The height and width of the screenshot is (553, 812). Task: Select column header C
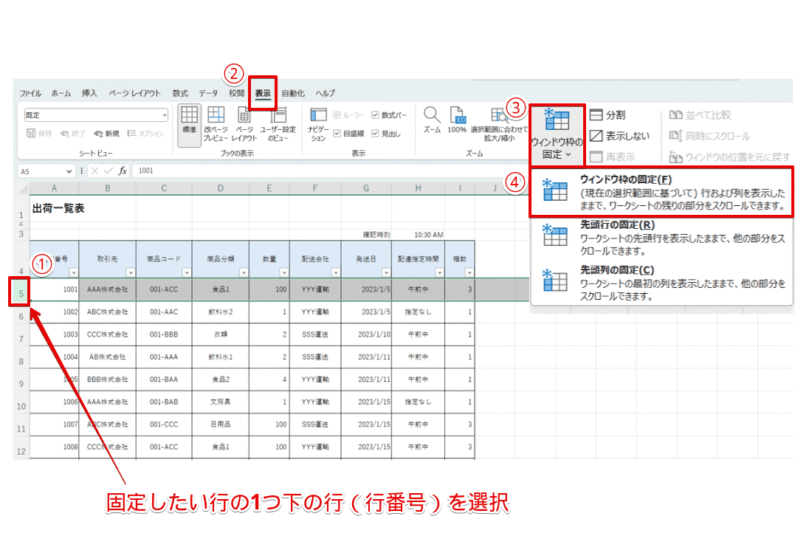point(164,188)
